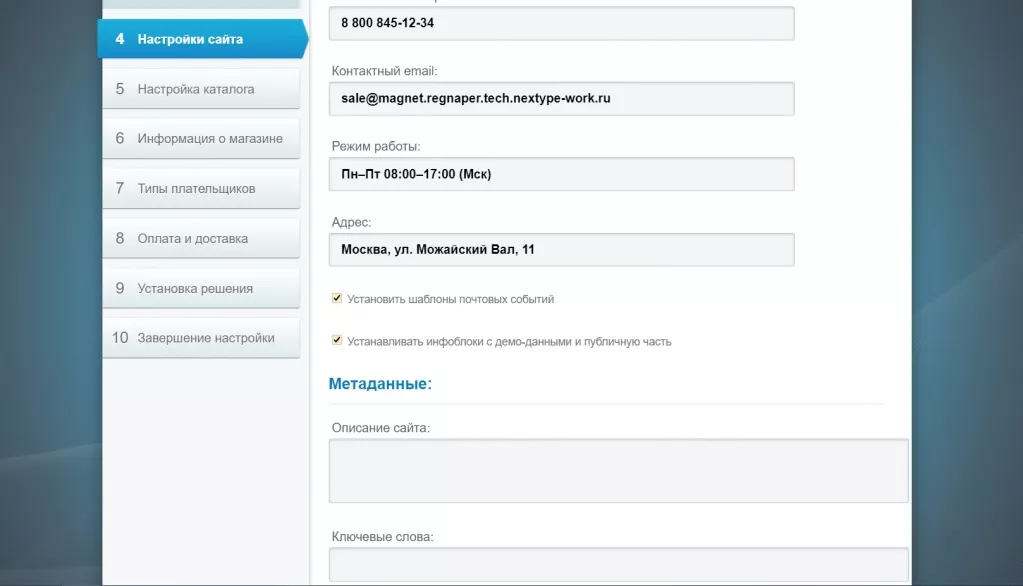Image resolution: width=1023 pixels, height=586 pixels.
Task: Click the Адрес label
Action: 351,222
